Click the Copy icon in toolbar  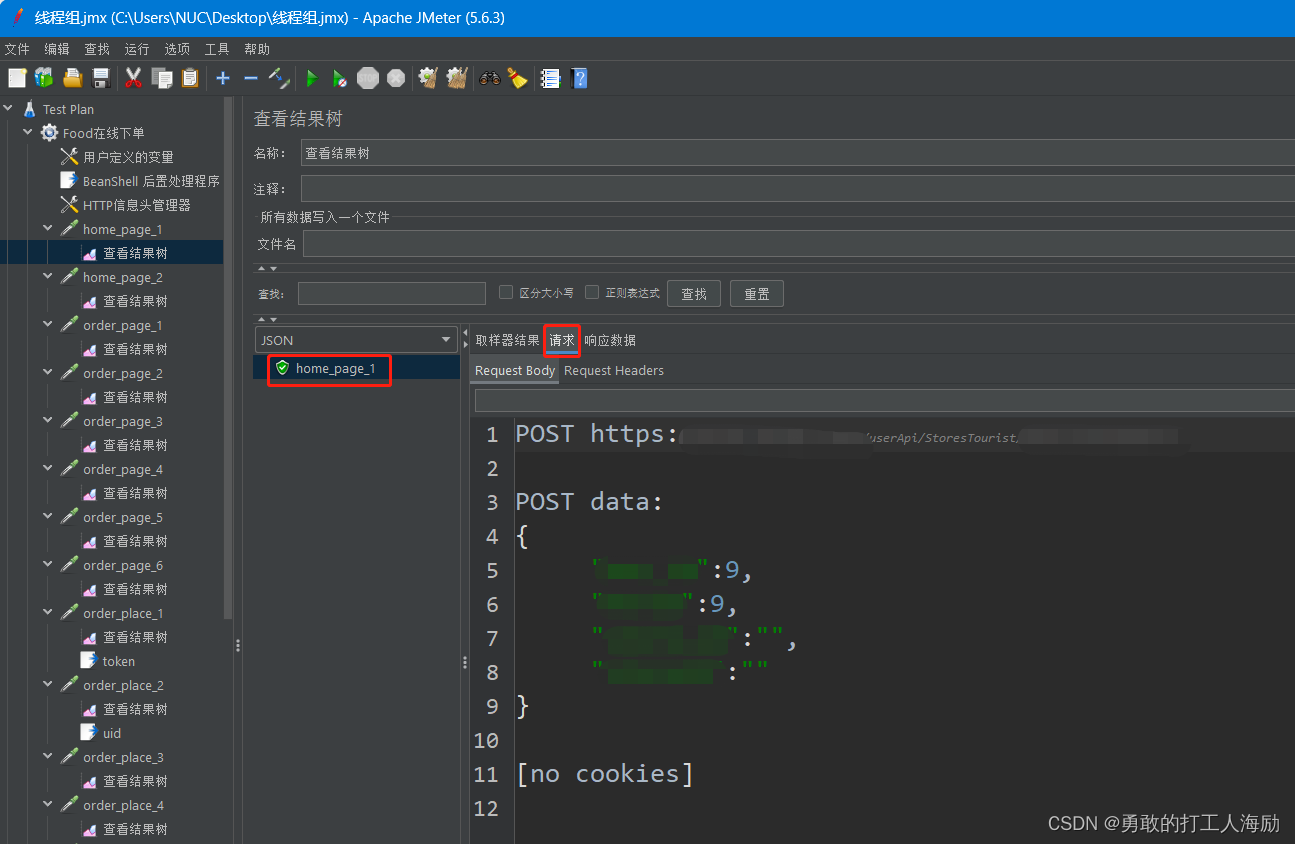[162, 78]
